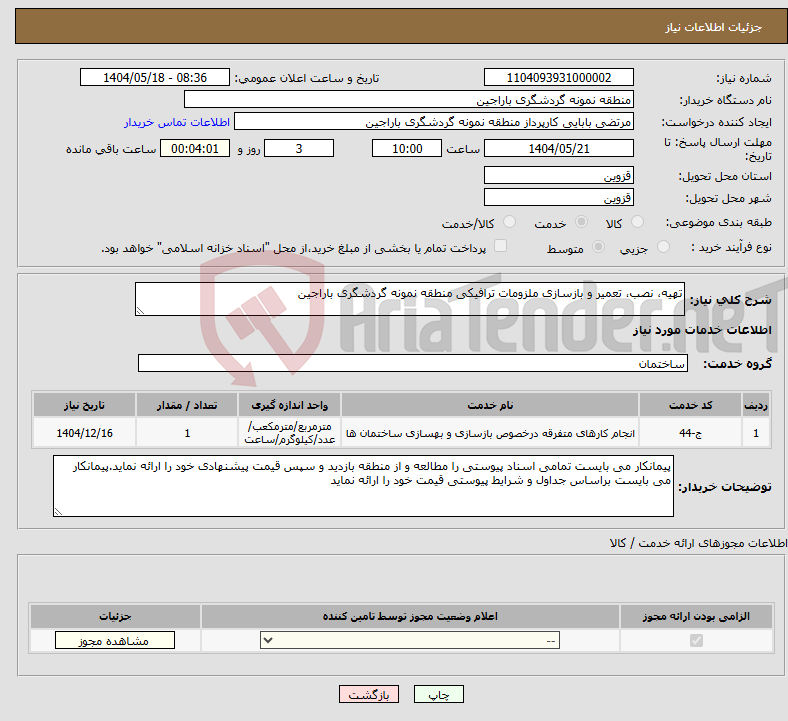Image resolution: width=788 pixels, height=721 pixels.
Task: Click the general need description textarea
Action: point(410,299)
